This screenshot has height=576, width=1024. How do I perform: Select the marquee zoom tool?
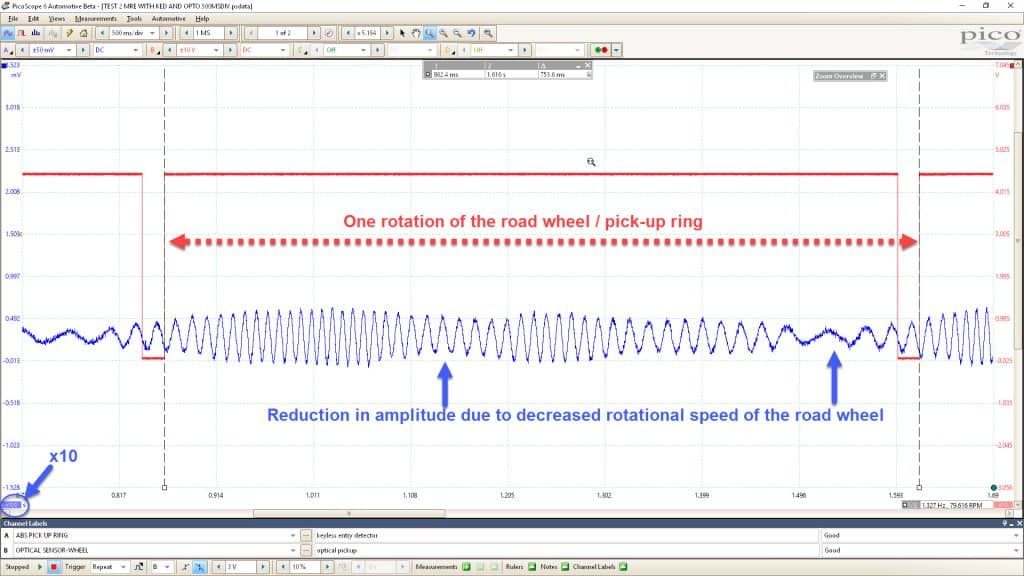(430, 33)
